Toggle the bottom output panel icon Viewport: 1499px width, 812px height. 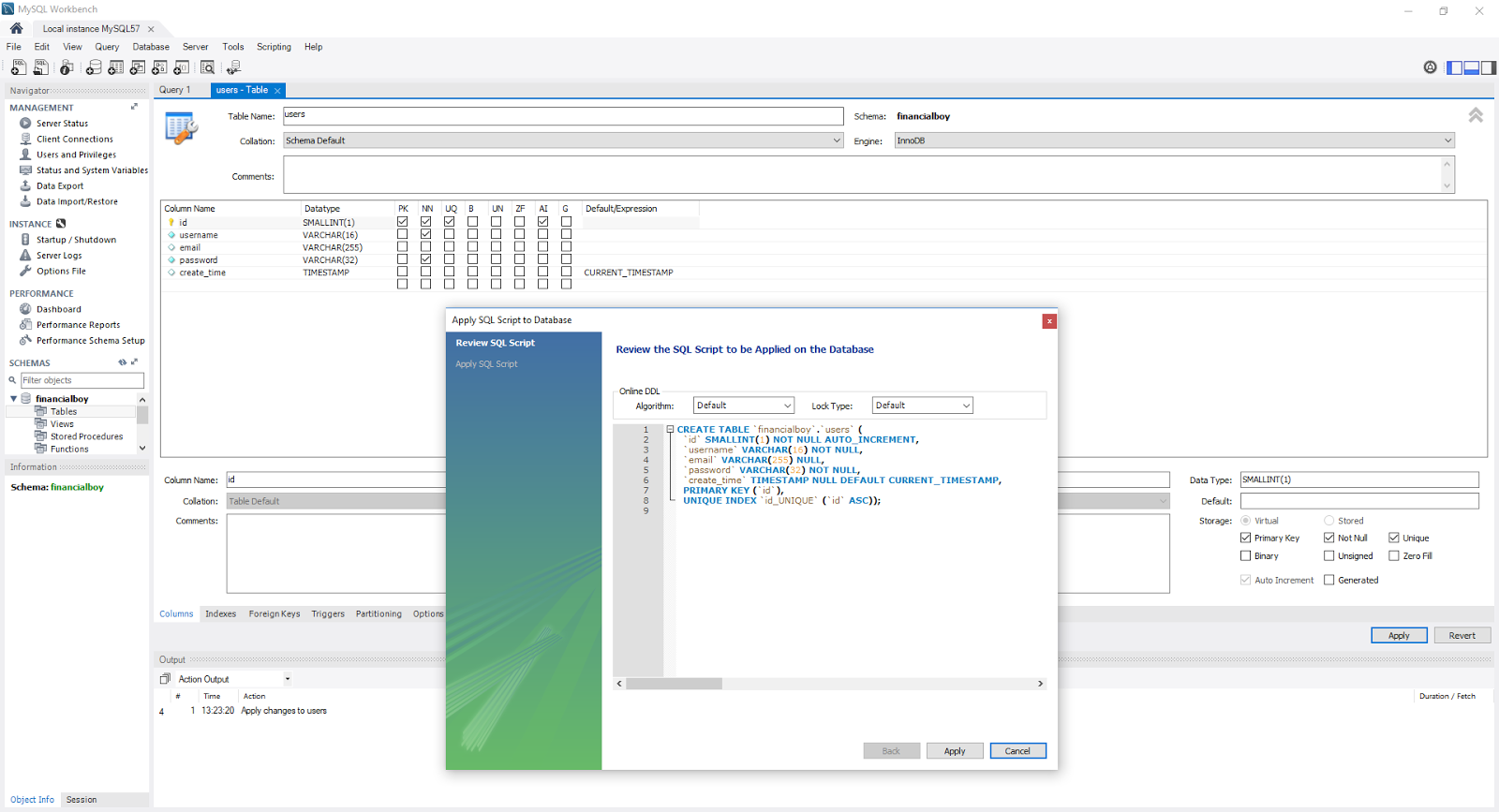1472,67
